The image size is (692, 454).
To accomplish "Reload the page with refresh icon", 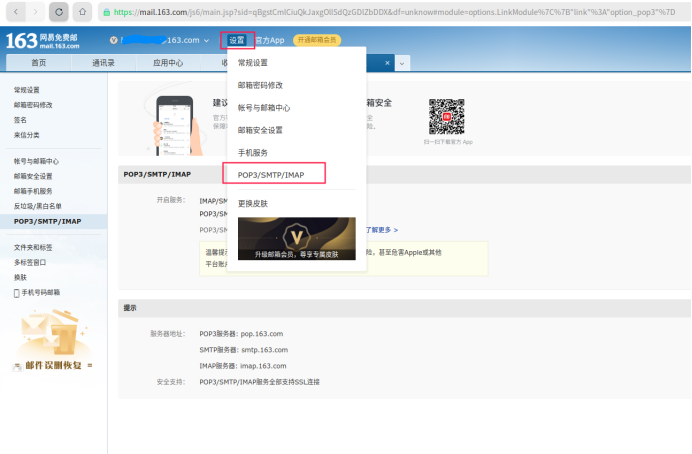I will [59, 12].
